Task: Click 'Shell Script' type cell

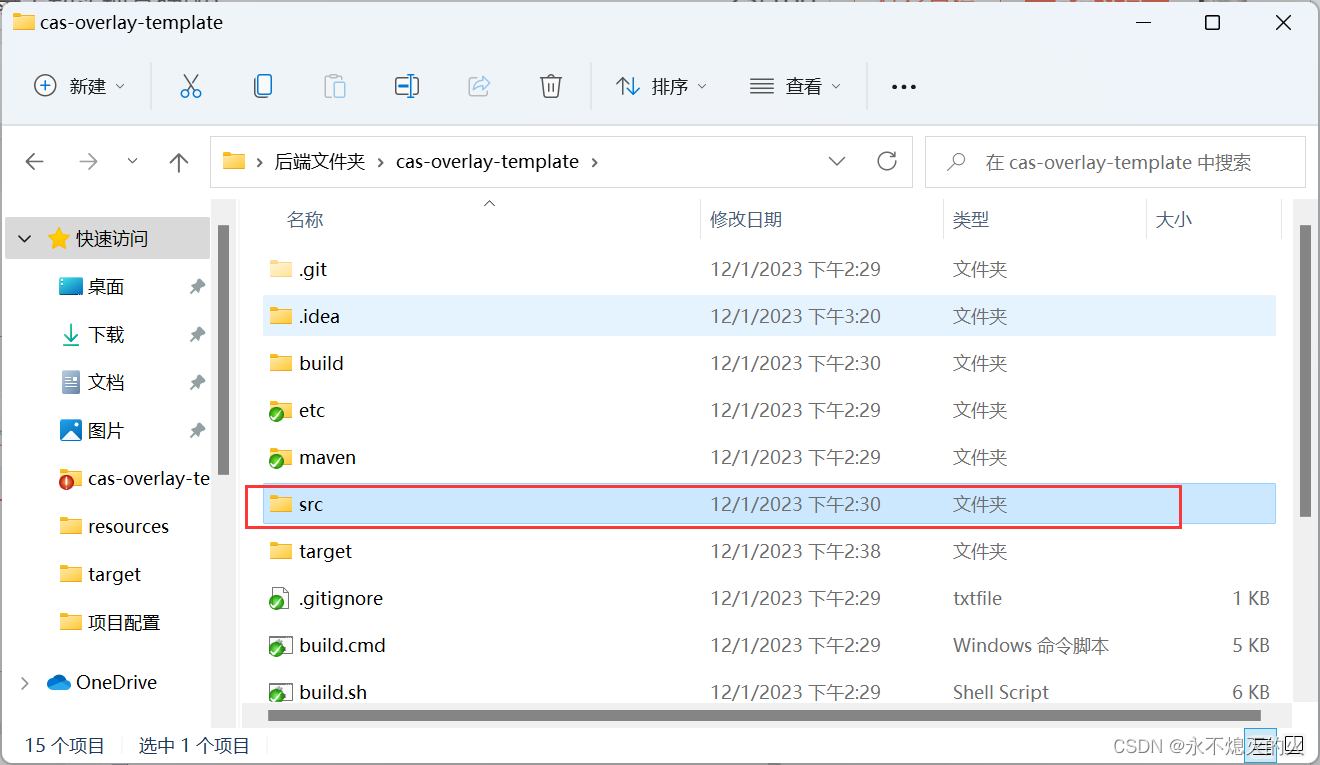Action: point(1001,692)
